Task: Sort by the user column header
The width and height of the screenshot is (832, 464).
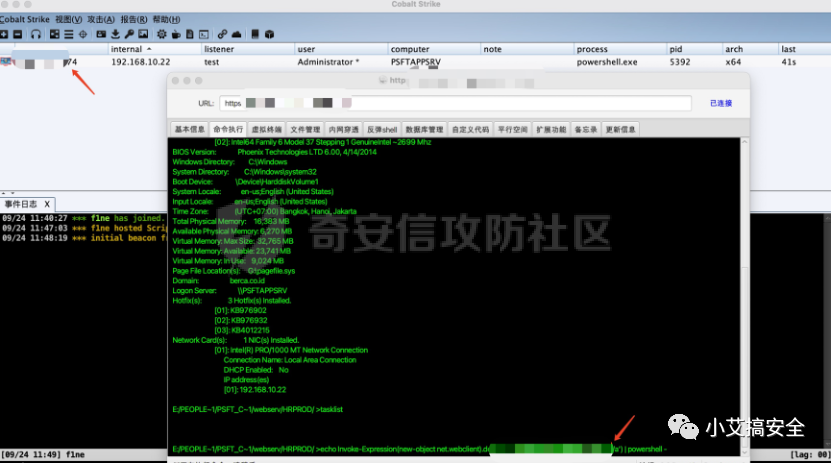Action: coord(341,49)
